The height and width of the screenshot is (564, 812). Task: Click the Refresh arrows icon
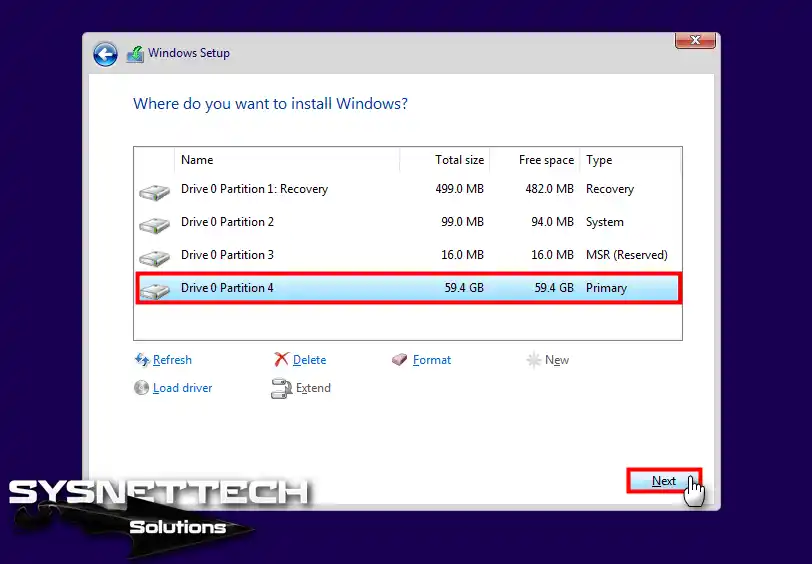pyautogui.click(x=141, y=360)
